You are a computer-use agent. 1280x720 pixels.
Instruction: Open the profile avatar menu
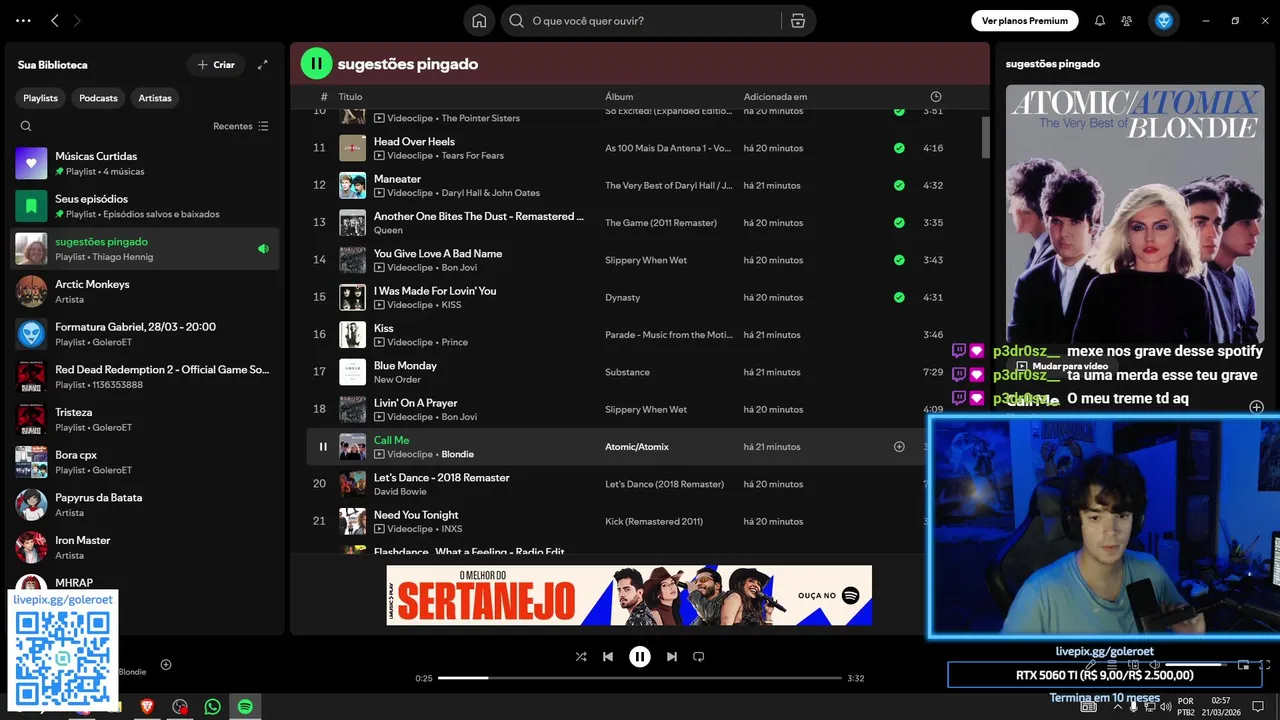pos(1164,20)
